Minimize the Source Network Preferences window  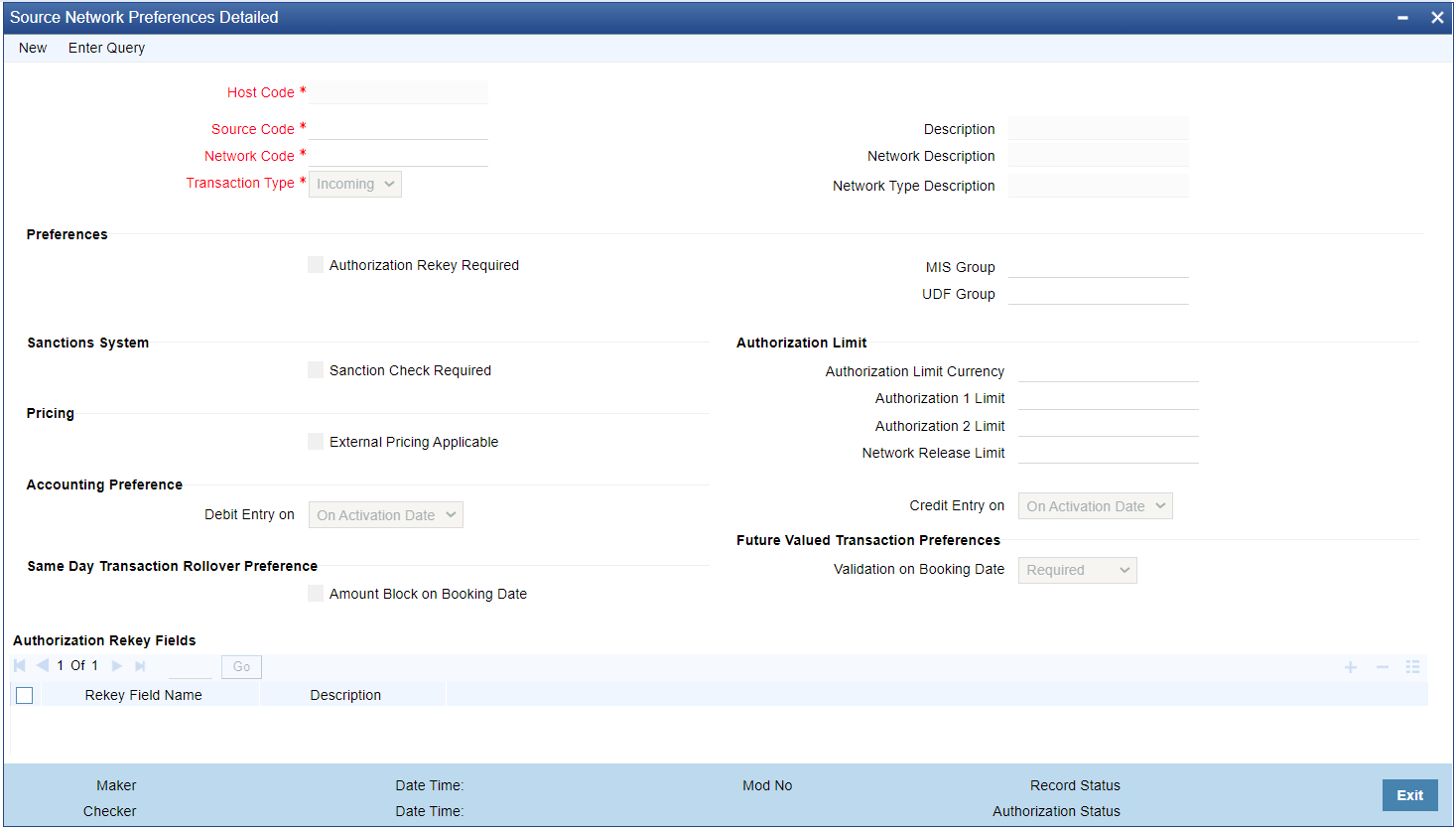1403,18
